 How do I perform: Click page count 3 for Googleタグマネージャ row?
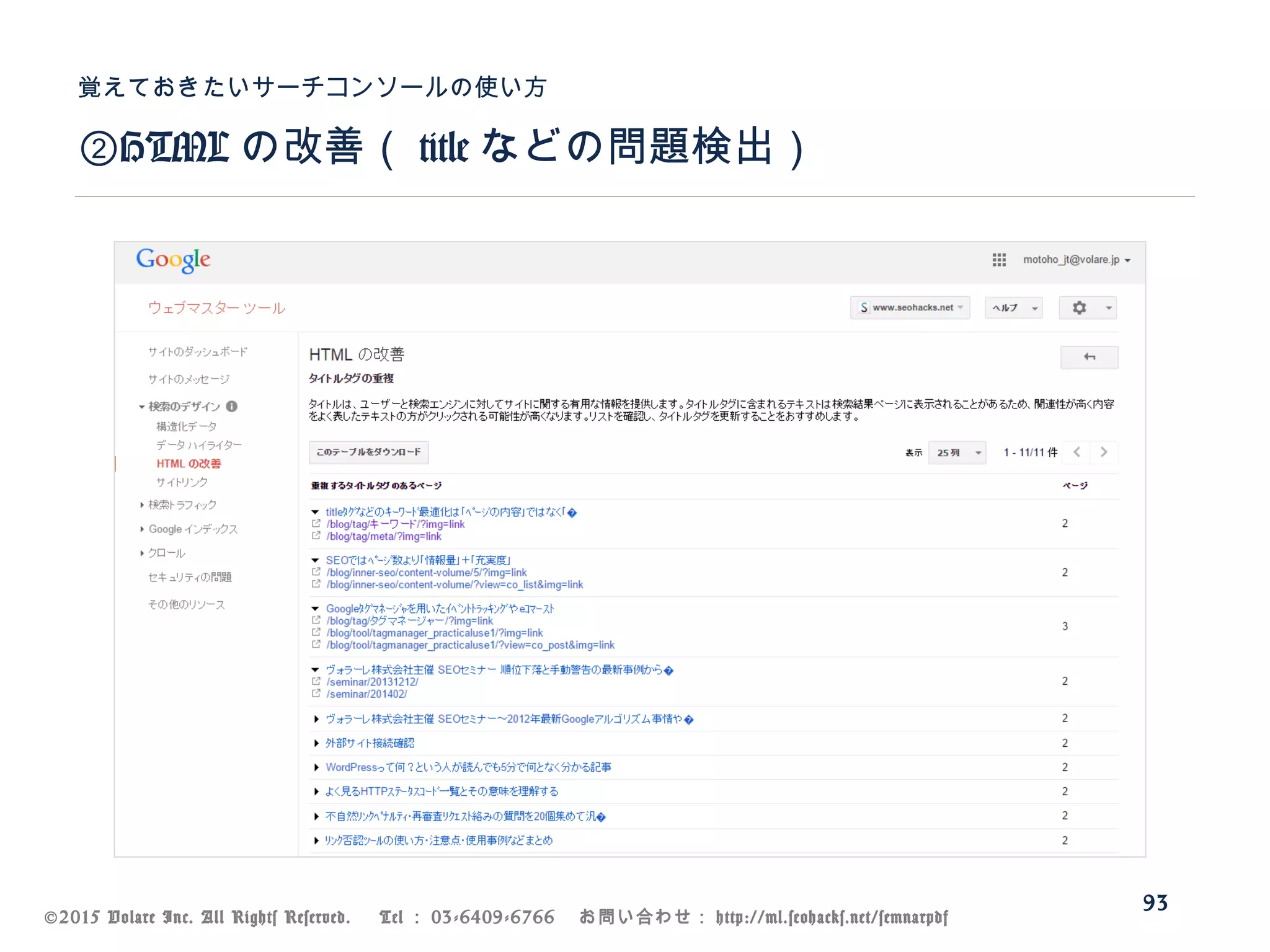point(1065,626)
